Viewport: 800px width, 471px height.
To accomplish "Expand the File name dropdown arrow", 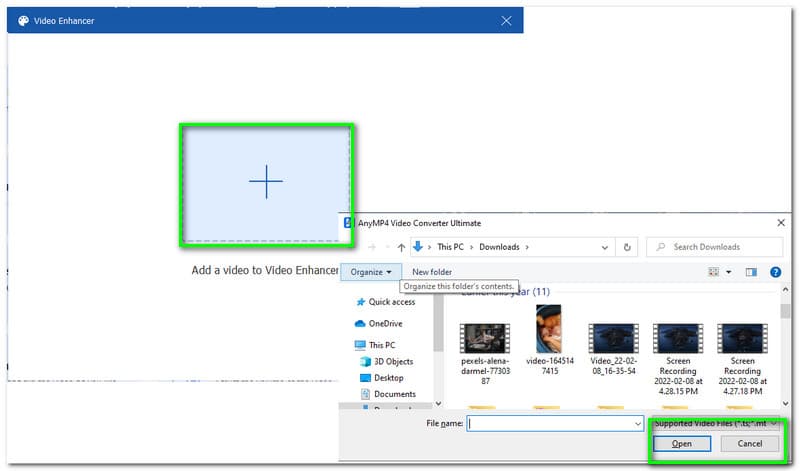I will point(638,424).
